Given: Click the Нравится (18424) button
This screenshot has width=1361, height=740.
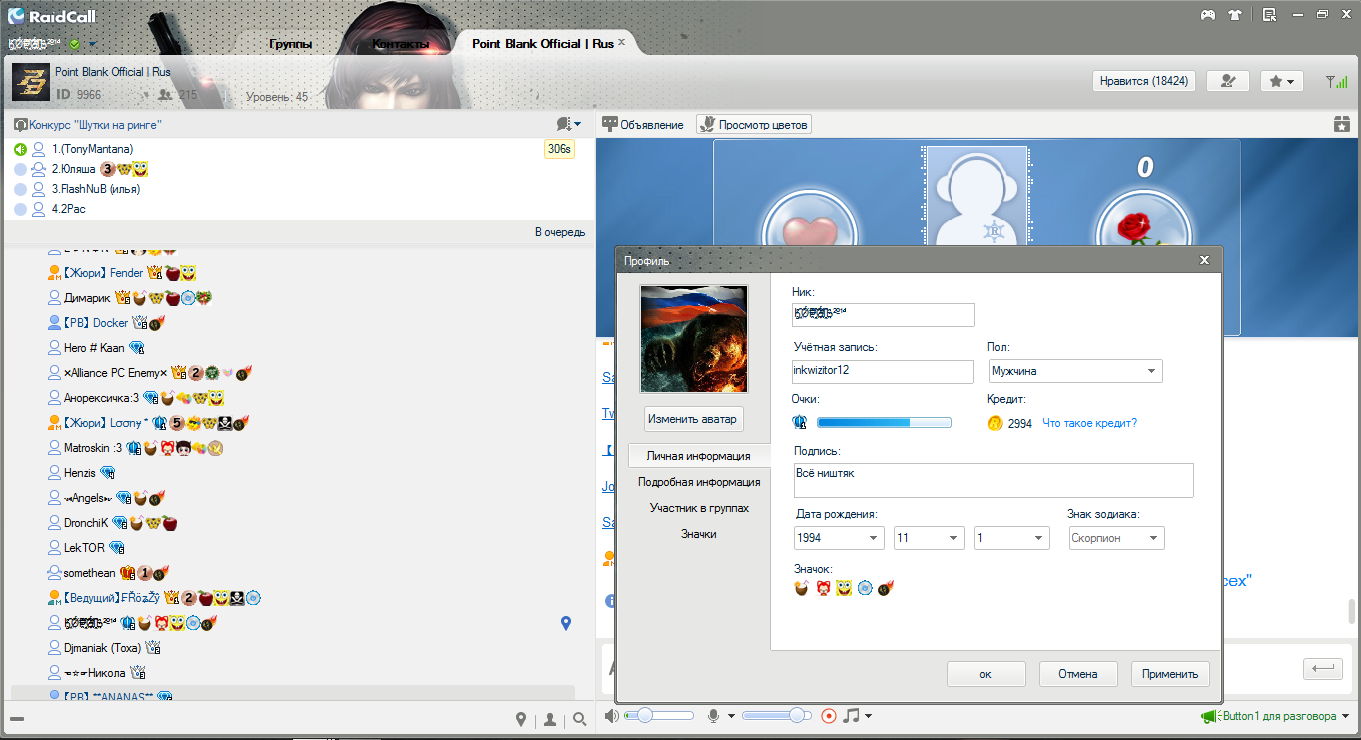Looking at the screenshot, I should pos(1144,81).
